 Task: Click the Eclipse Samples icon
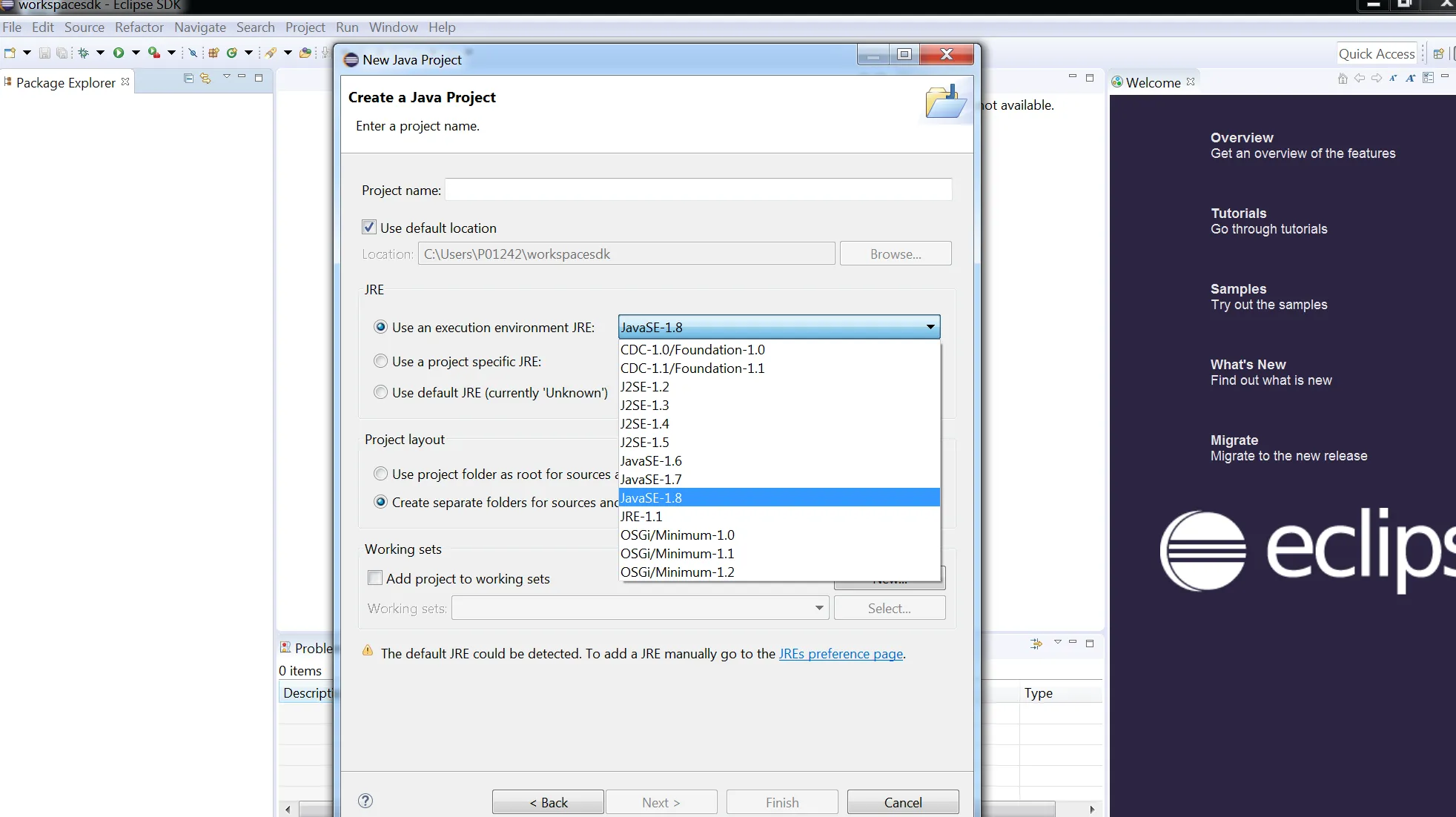pyautogui.click(x=1238, y=289)
